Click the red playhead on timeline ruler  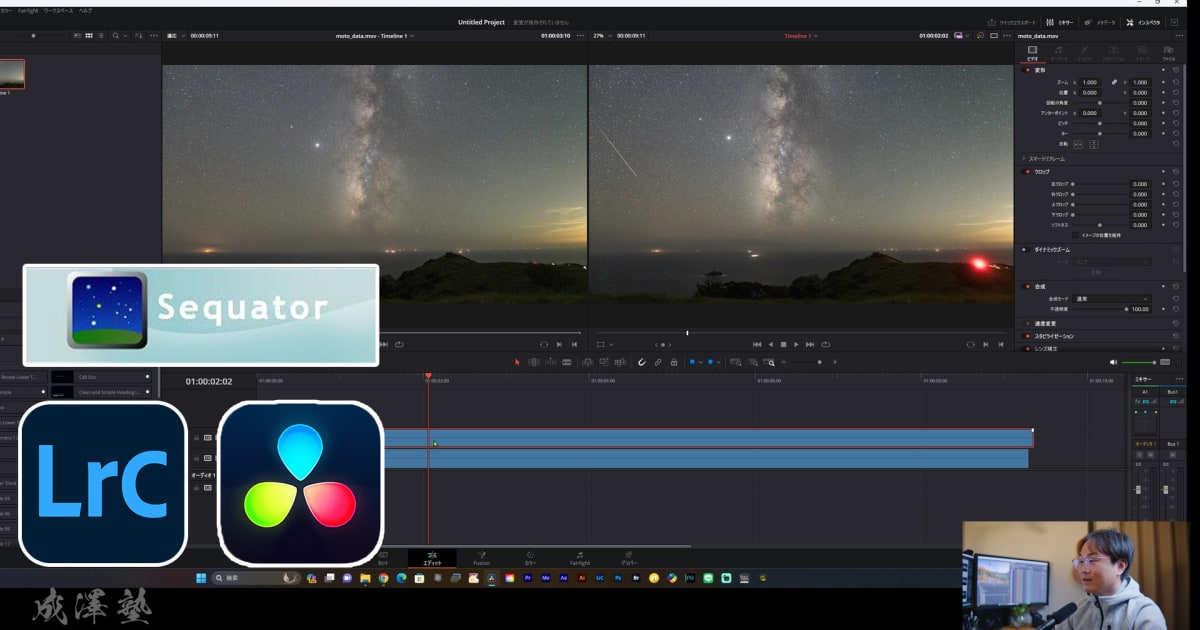(x=428, y=376)
